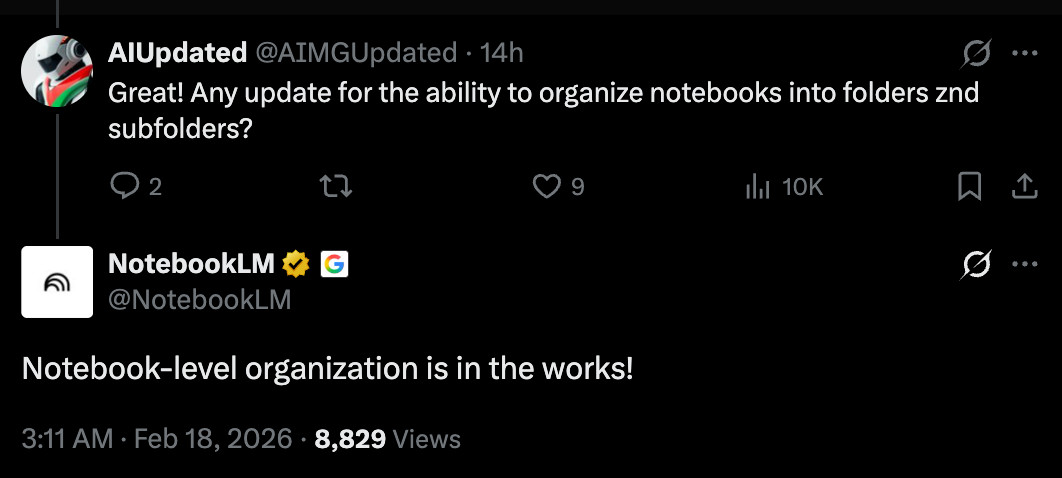Share AIUpdated's post via share icon
The width and height of the screenshot is (1062, 478).
point(1024,186)
